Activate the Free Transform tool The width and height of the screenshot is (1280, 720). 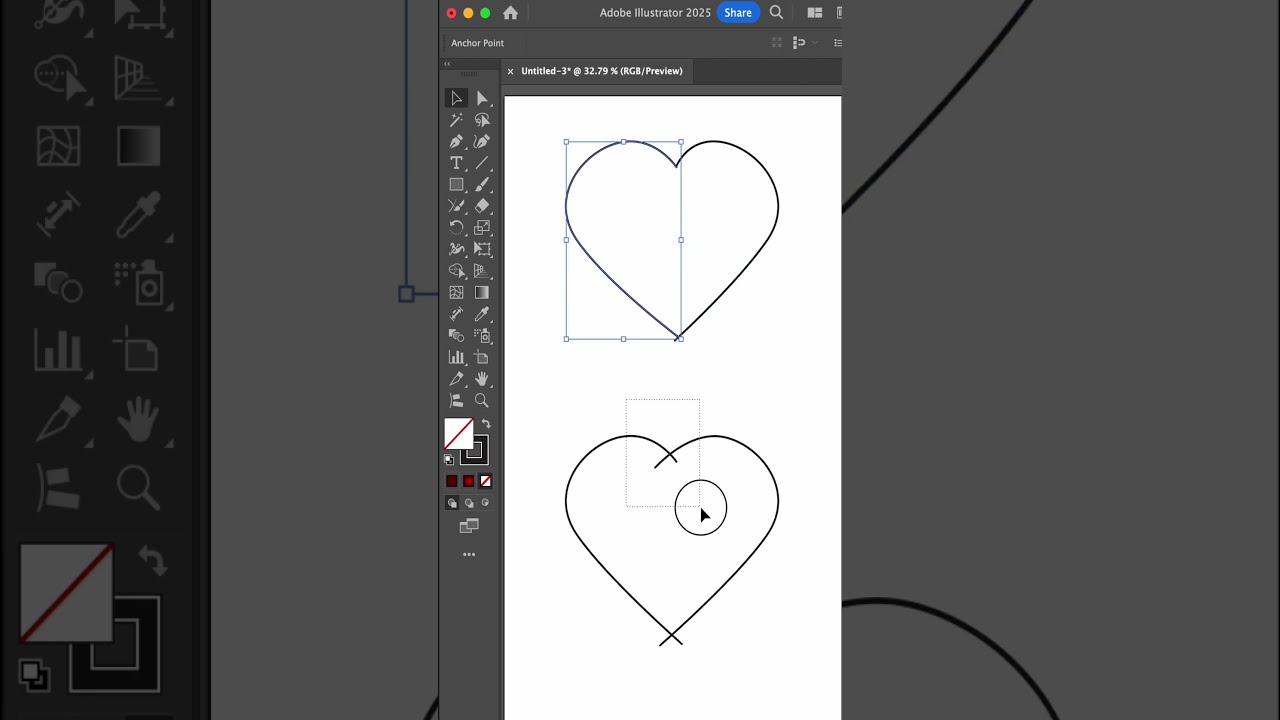pyautogui.click(x=482, y=249)
